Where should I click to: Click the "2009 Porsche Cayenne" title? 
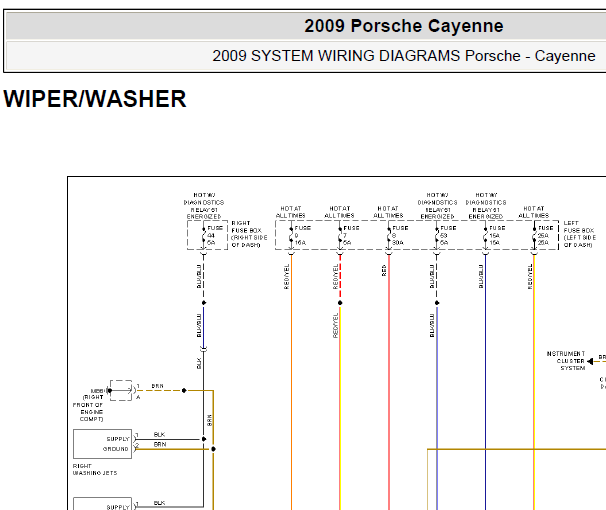[403, 26]
